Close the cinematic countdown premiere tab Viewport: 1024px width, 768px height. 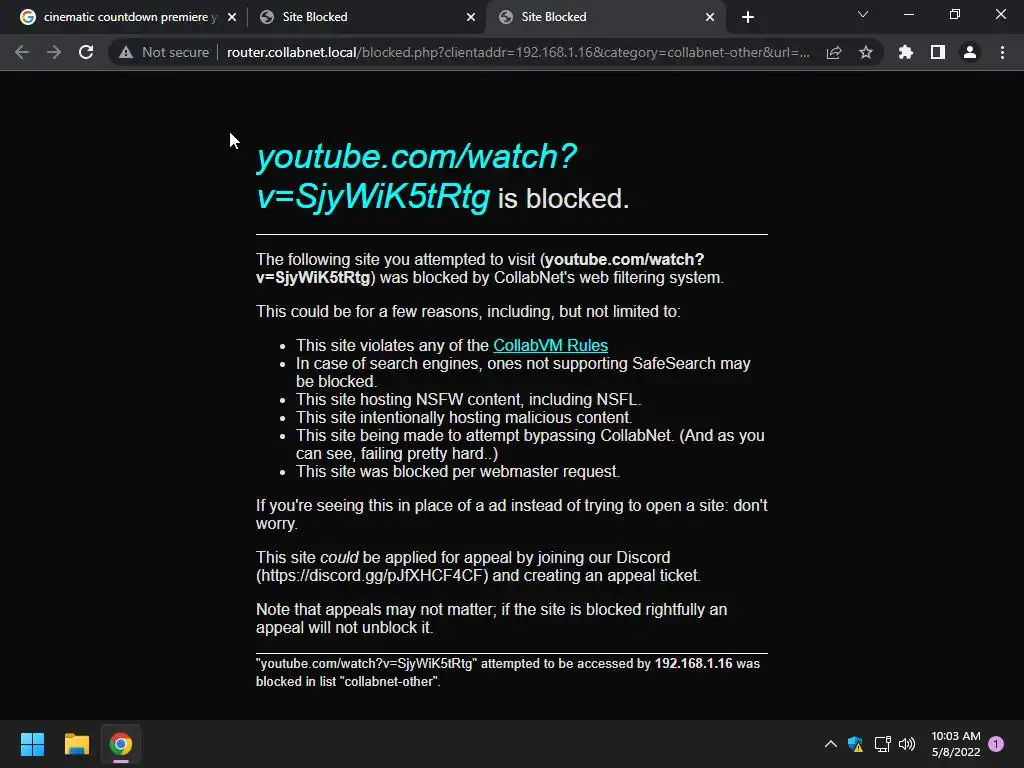pyautogui.click(x=232, y=17)
